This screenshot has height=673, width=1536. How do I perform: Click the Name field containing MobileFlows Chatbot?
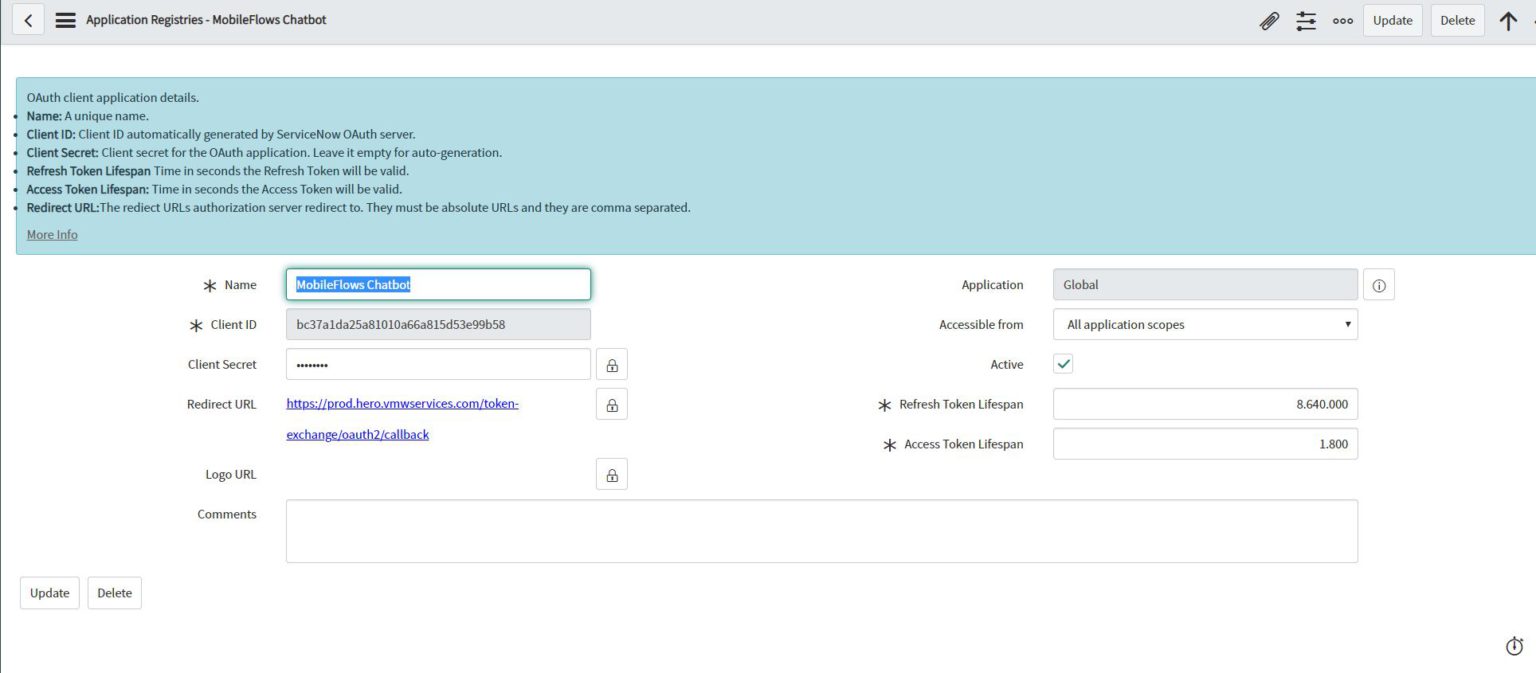438,284
